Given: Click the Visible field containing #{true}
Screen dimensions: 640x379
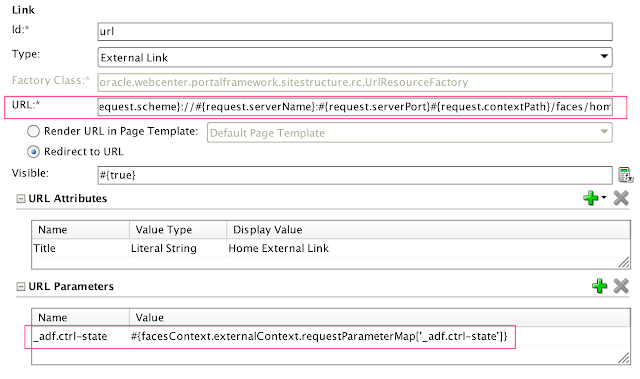Looking at the screenshot, I should coord(355,175).
